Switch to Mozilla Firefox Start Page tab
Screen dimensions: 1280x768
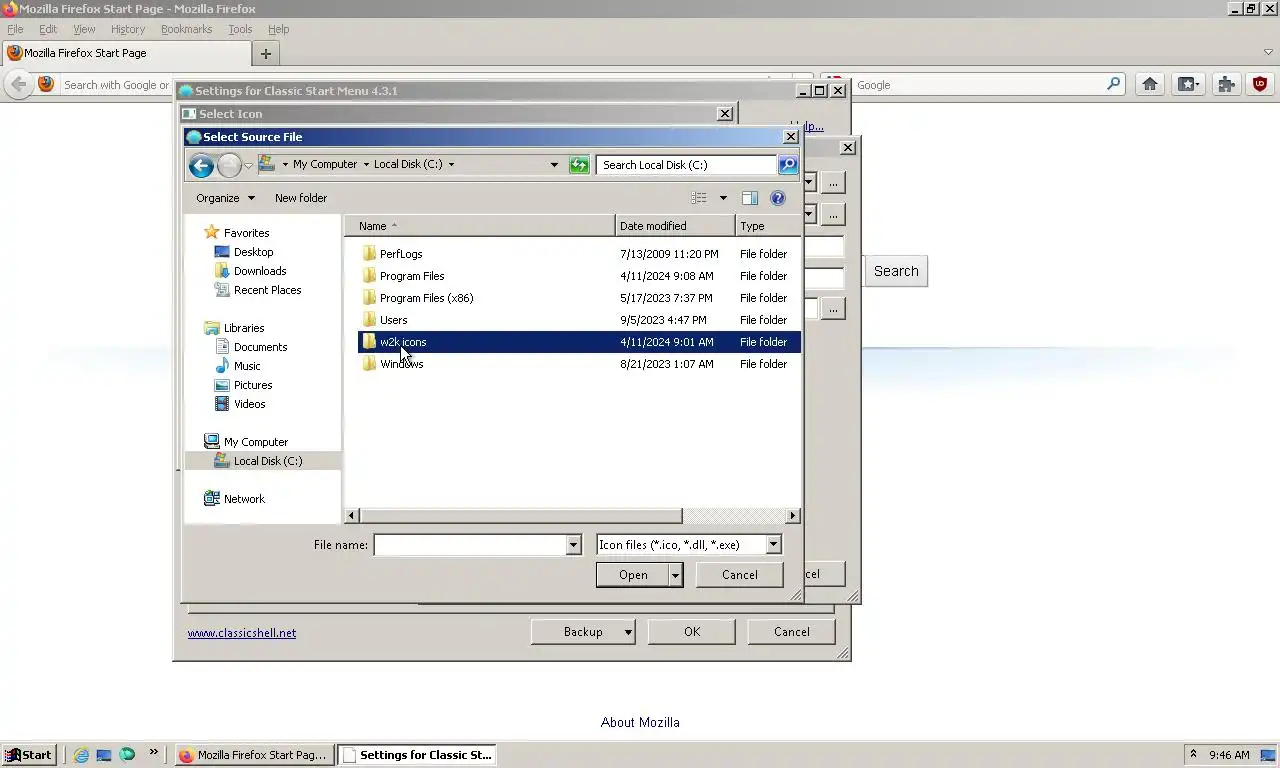pos(126,53)
